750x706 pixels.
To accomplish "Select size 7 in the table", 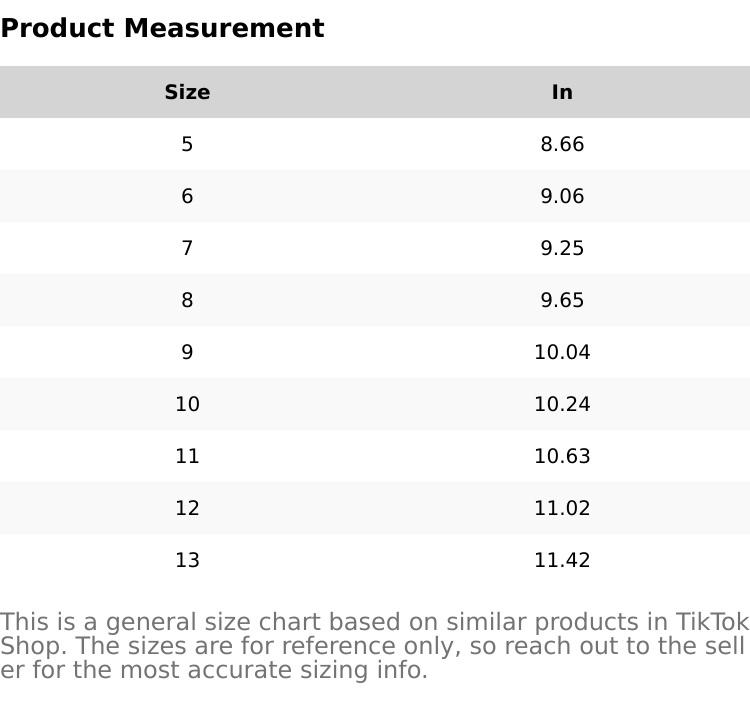I will 187,248.
